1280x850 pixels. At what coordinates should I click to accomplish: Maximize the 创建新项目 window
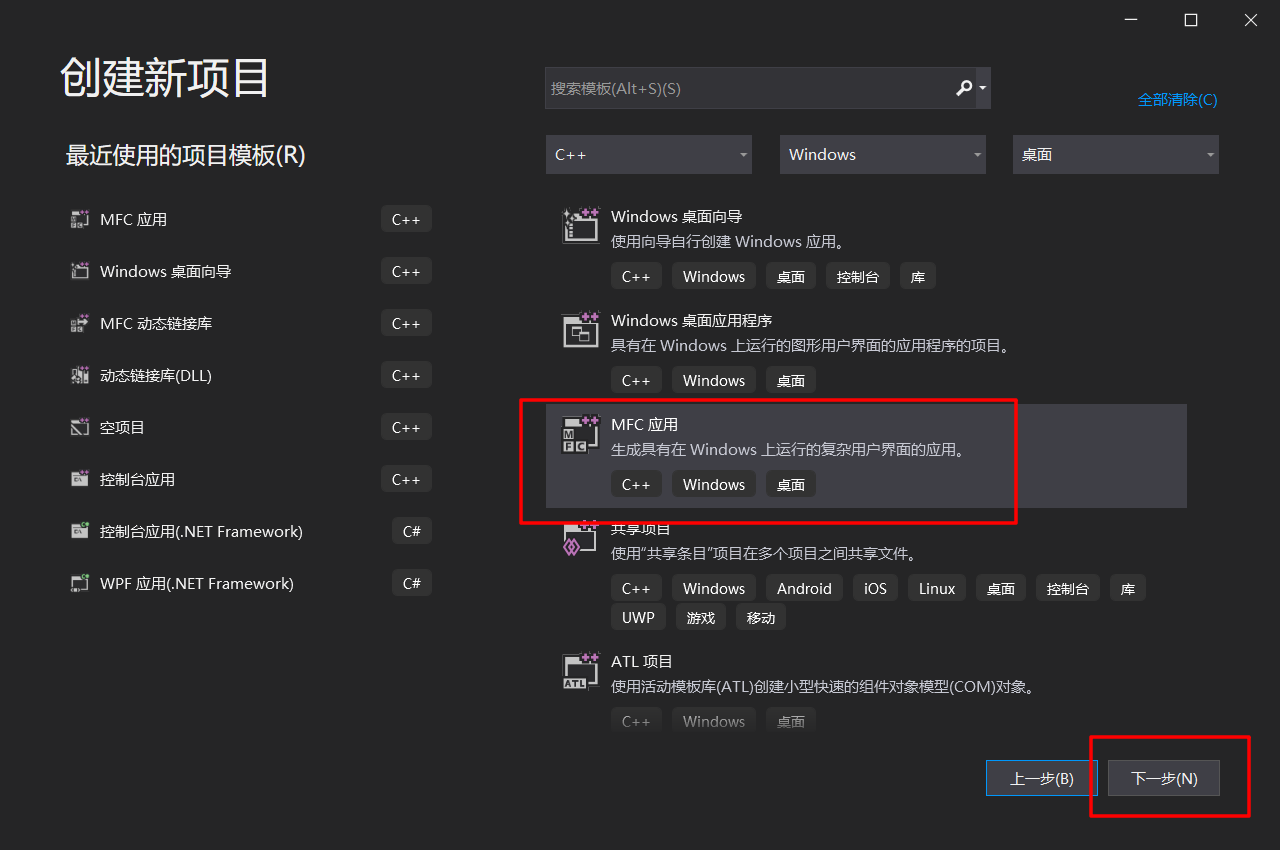(x=1191, y=20)
